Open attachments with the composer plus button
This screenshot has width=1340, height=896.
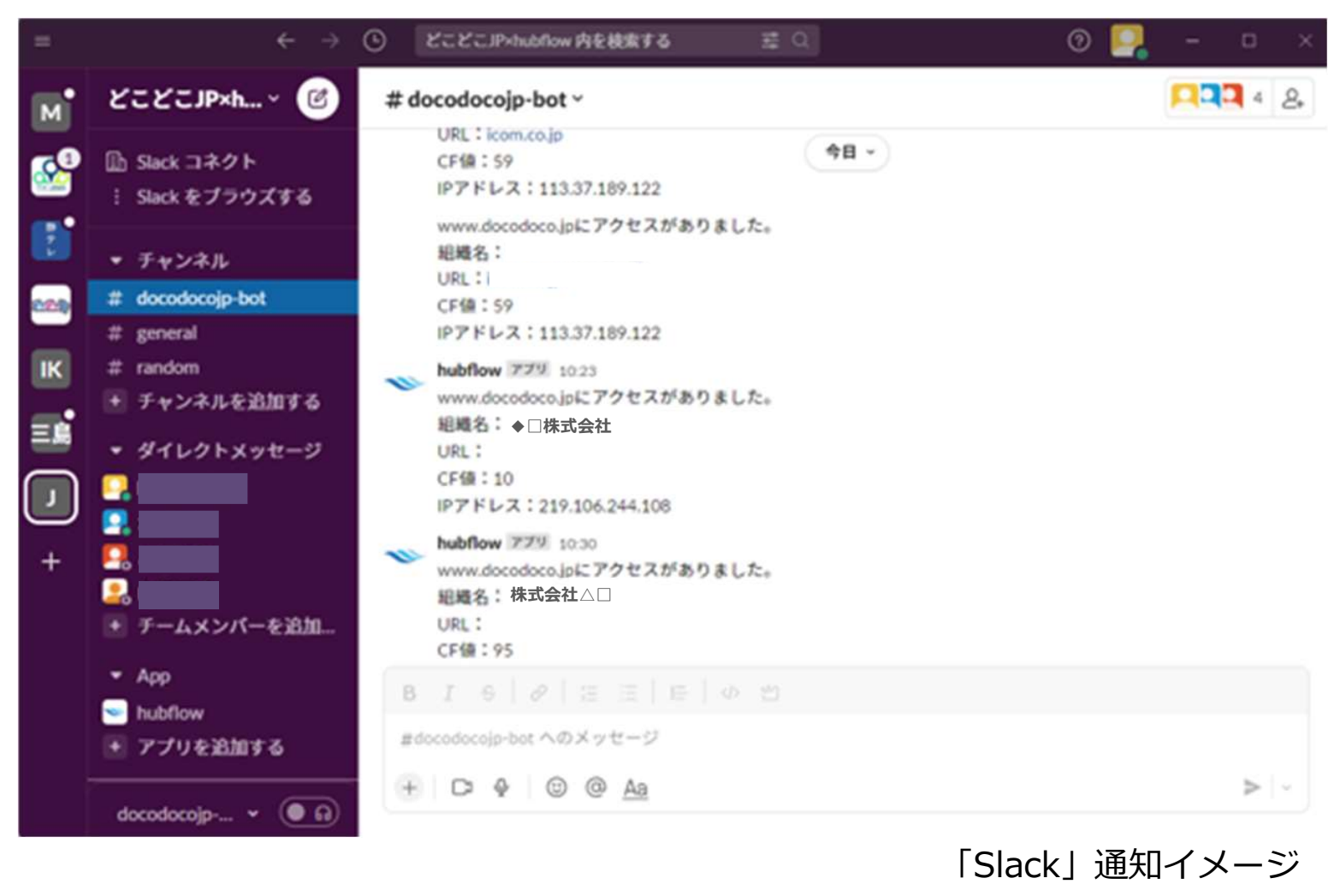410,787
